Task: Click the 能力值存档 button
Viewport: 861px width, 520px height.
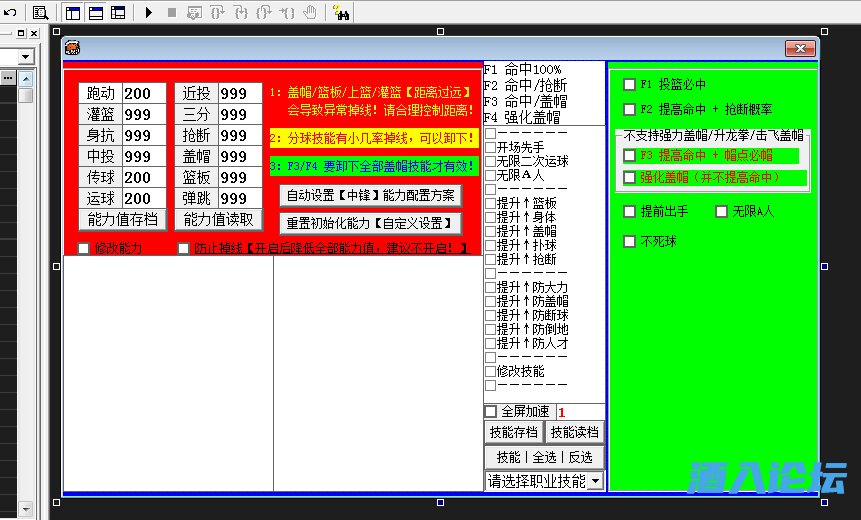Action: [121, 220]
